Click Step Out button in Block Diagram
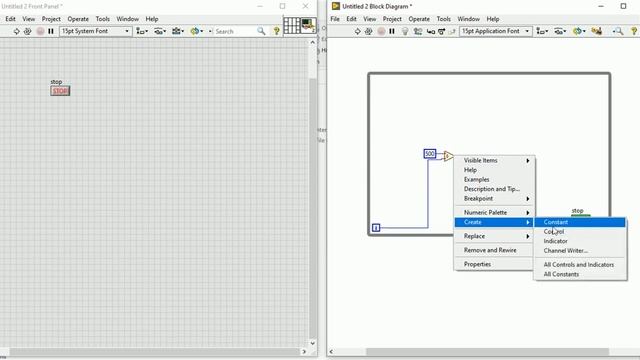This screenshot has height=360, width=640. click(x=451, y=31)
